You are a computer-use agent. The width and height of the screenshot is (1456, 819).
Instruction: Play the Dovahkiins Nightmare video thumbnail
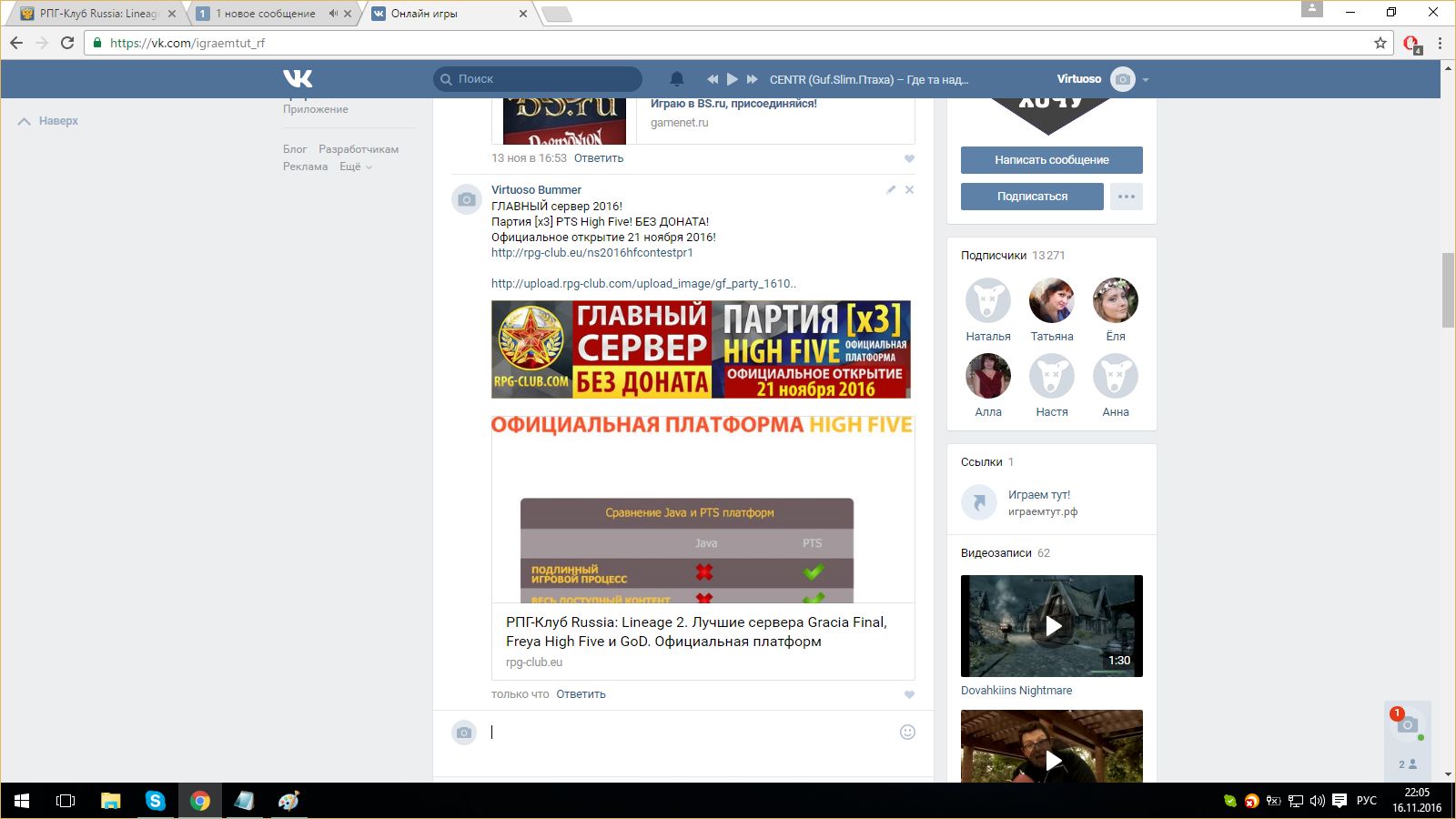1052,626
